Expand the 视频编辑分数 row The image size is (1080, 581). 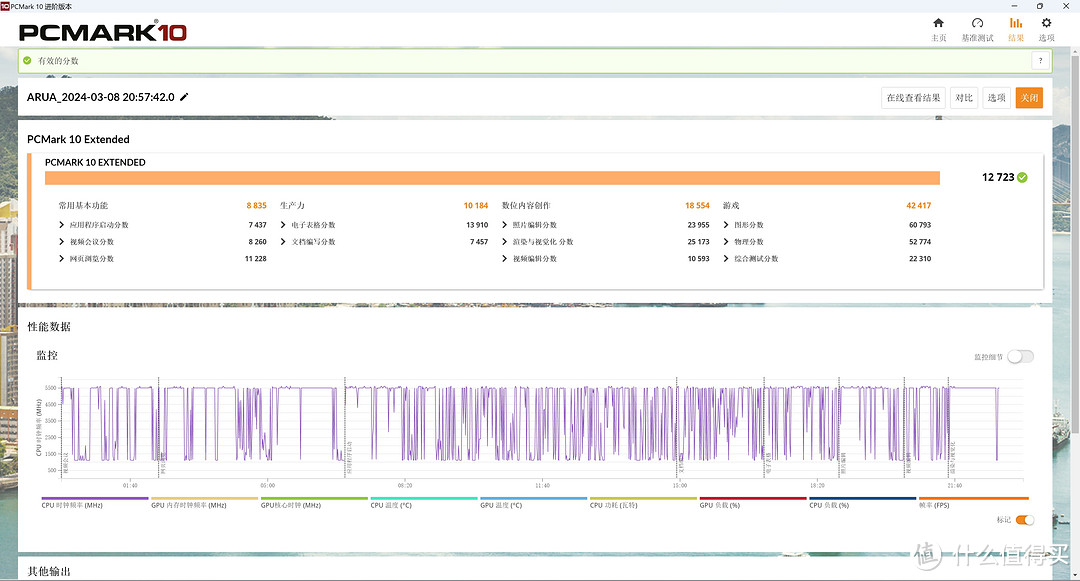505,259
